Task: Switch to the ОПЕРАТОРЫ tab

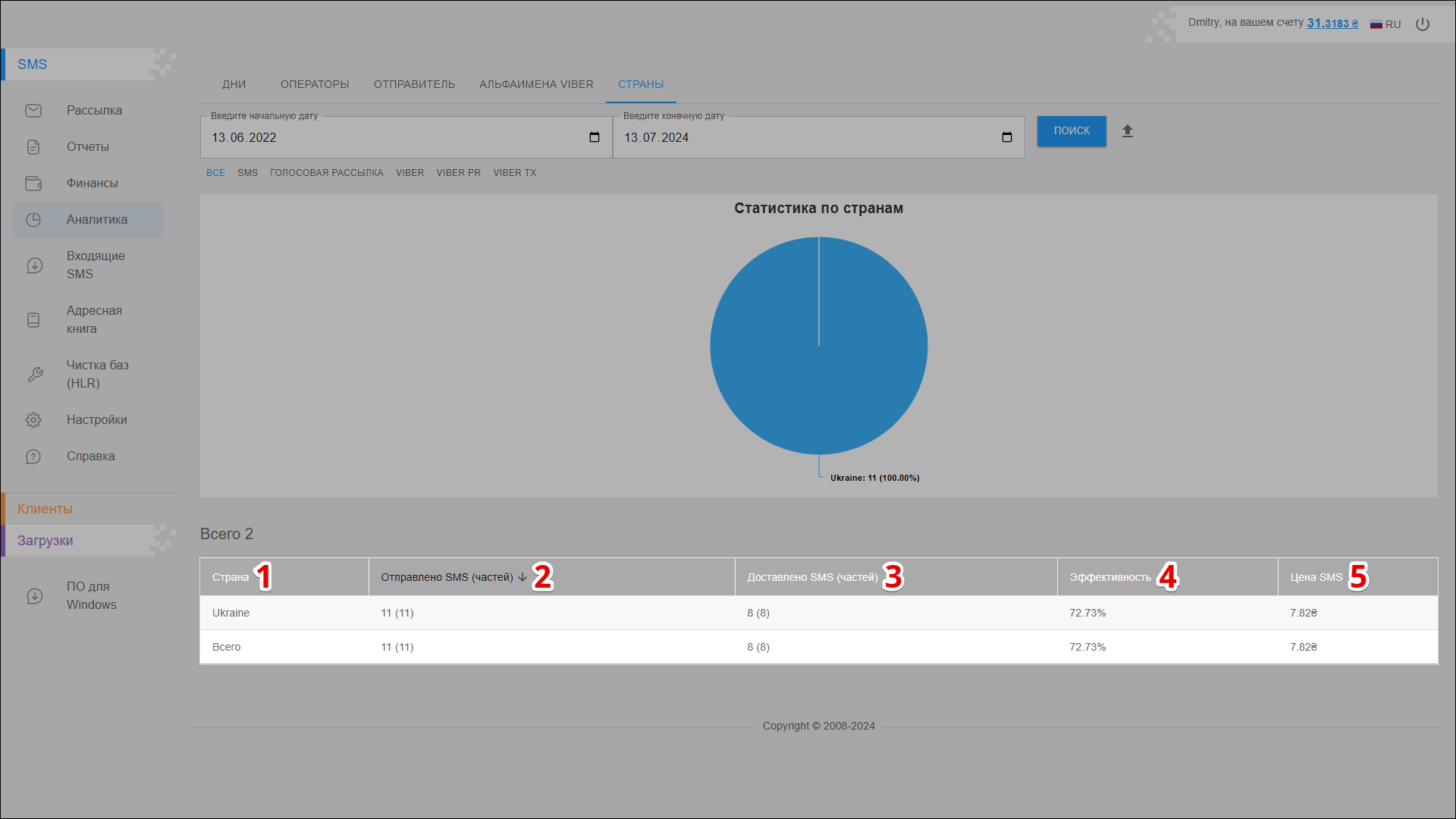Action: [315, 84]
